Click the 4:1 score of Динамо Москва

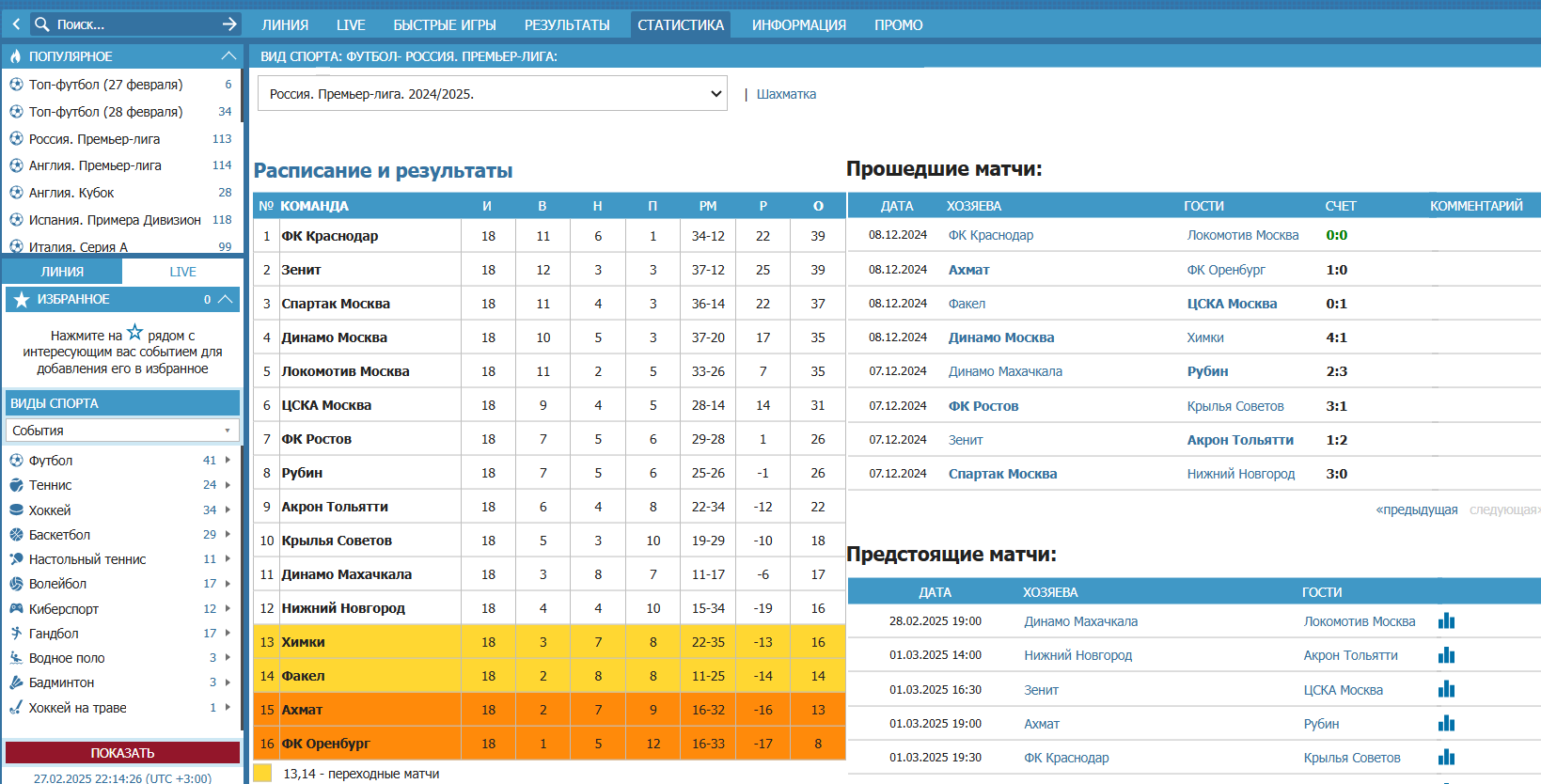[x=1336, y=337]
